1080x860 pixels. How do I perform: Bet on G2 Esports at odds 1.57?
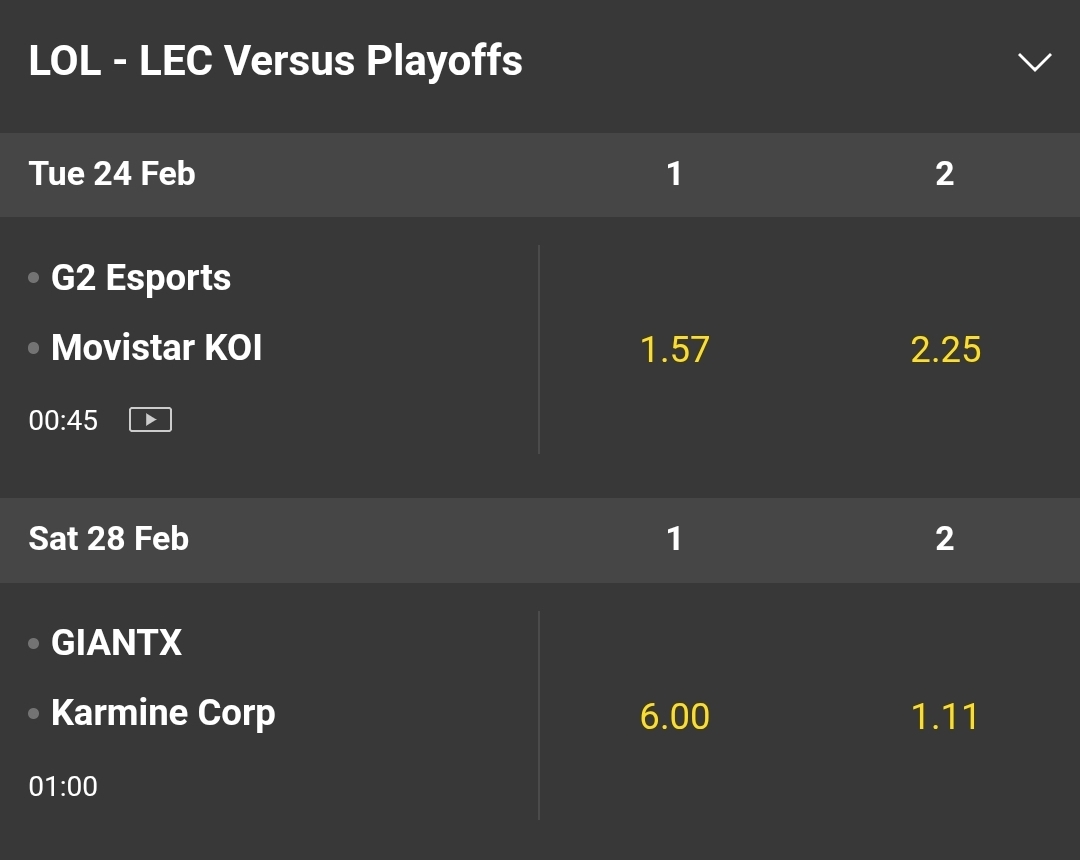pyautogui.click(x=674, y=350)
